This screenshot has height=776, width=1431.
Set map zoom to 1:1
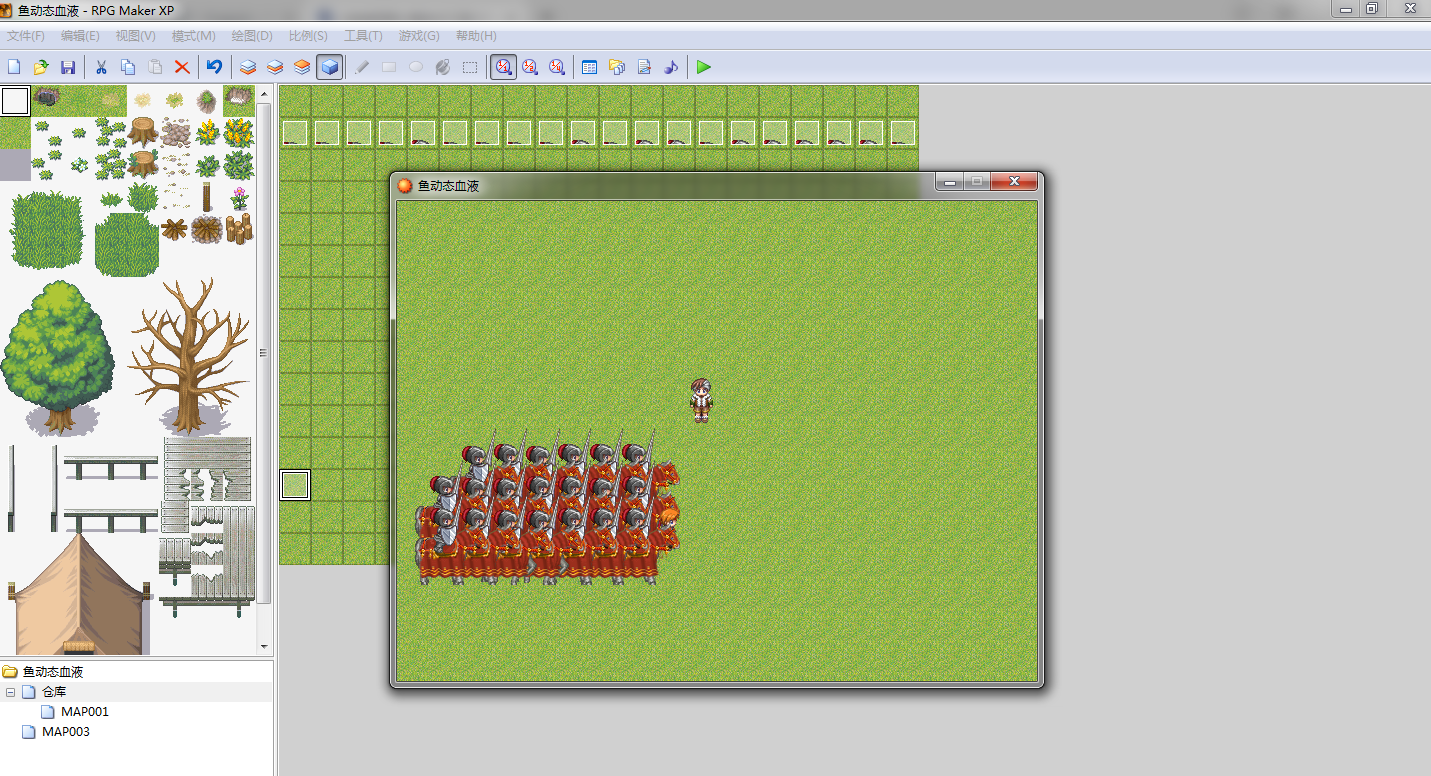pyautogui.click(x=504, y=67)
